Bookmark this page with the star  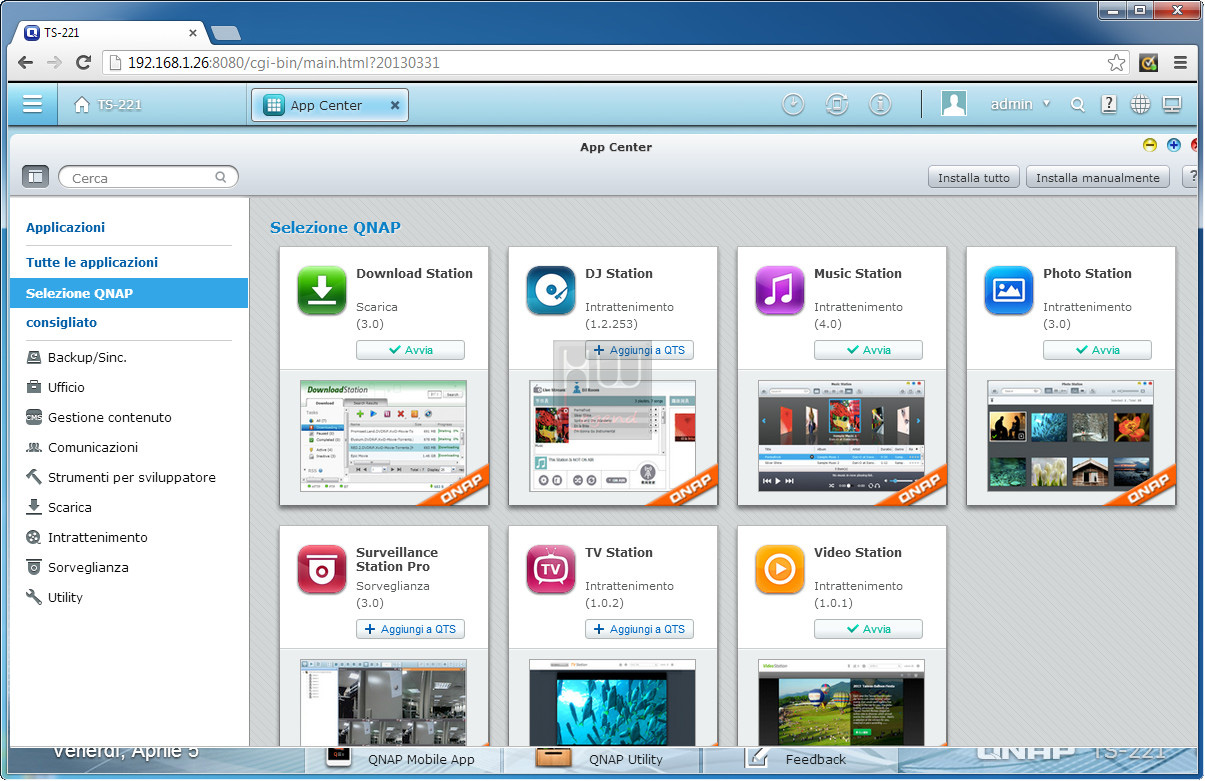tap(1116, 62)
